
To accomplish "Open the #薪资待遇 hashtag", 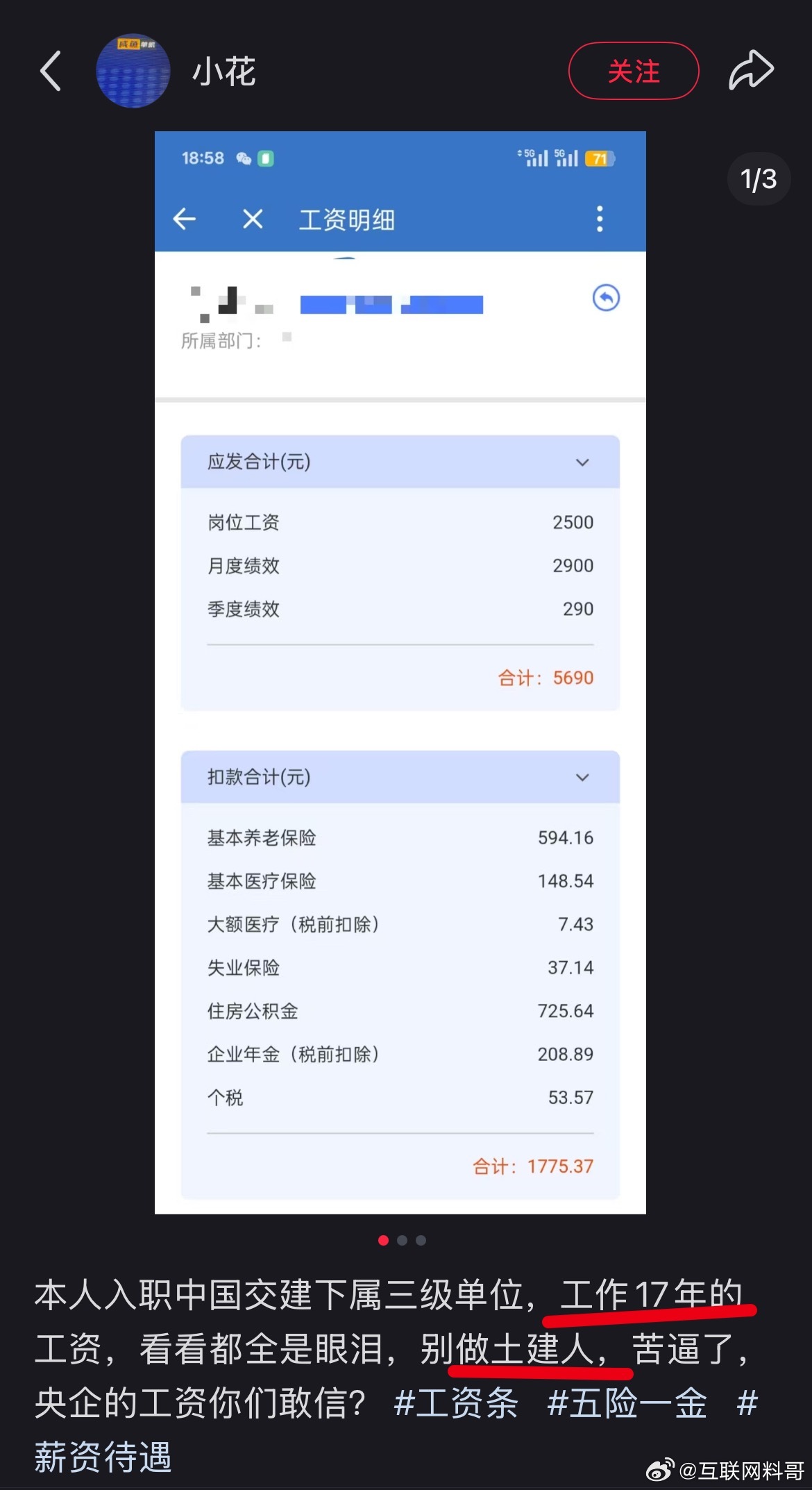I will [x=103, y=1456].
